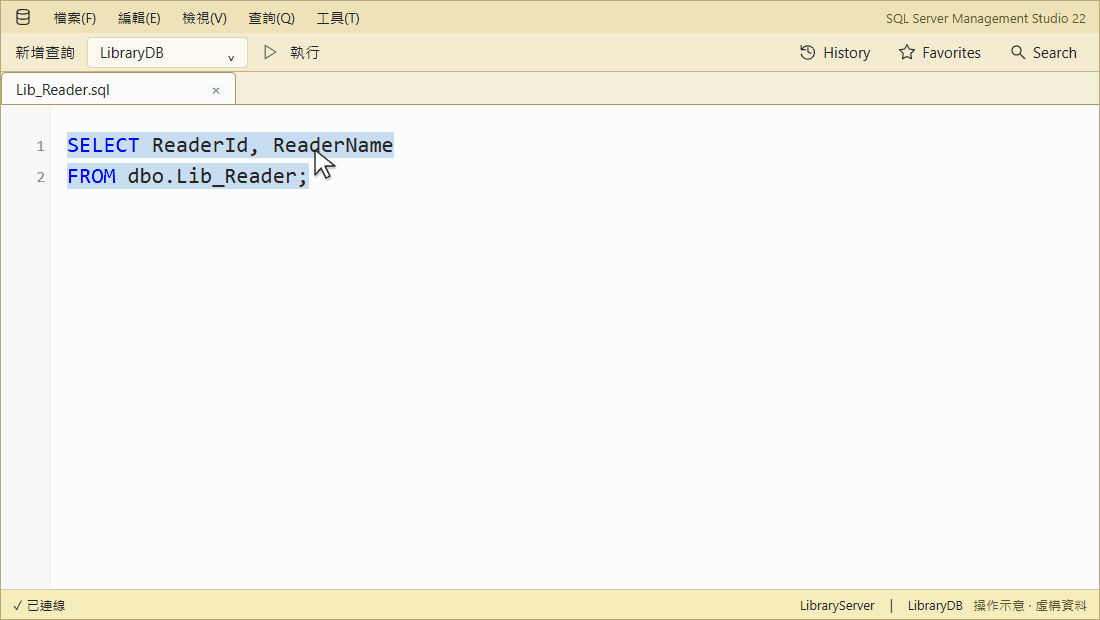Screen dimensions: 1100x620
Task: Click ReaderName in the query
Action: [x=333, y=145]
